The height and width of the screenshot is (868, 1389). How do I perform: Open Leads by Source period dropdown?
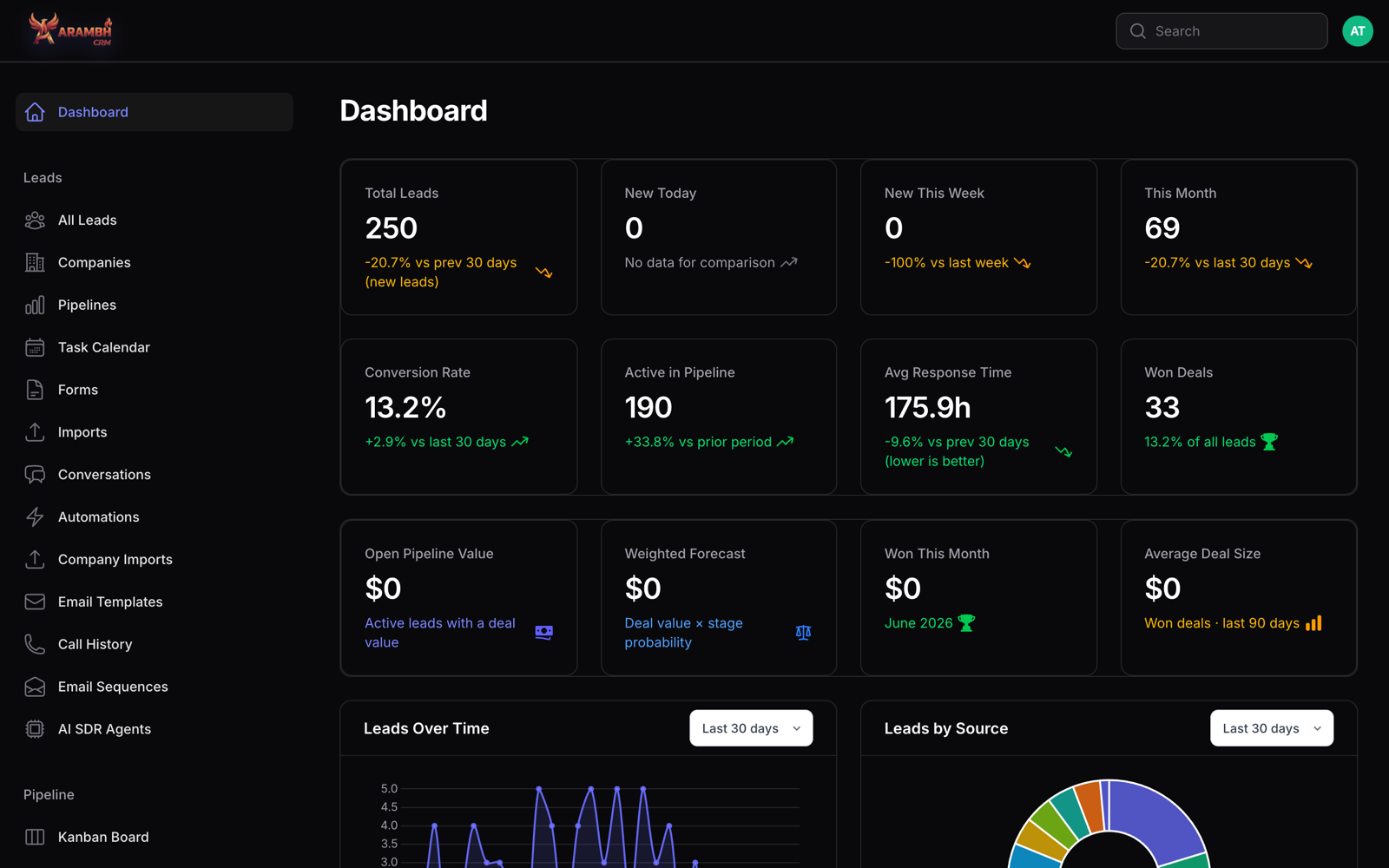[1272, 728]
